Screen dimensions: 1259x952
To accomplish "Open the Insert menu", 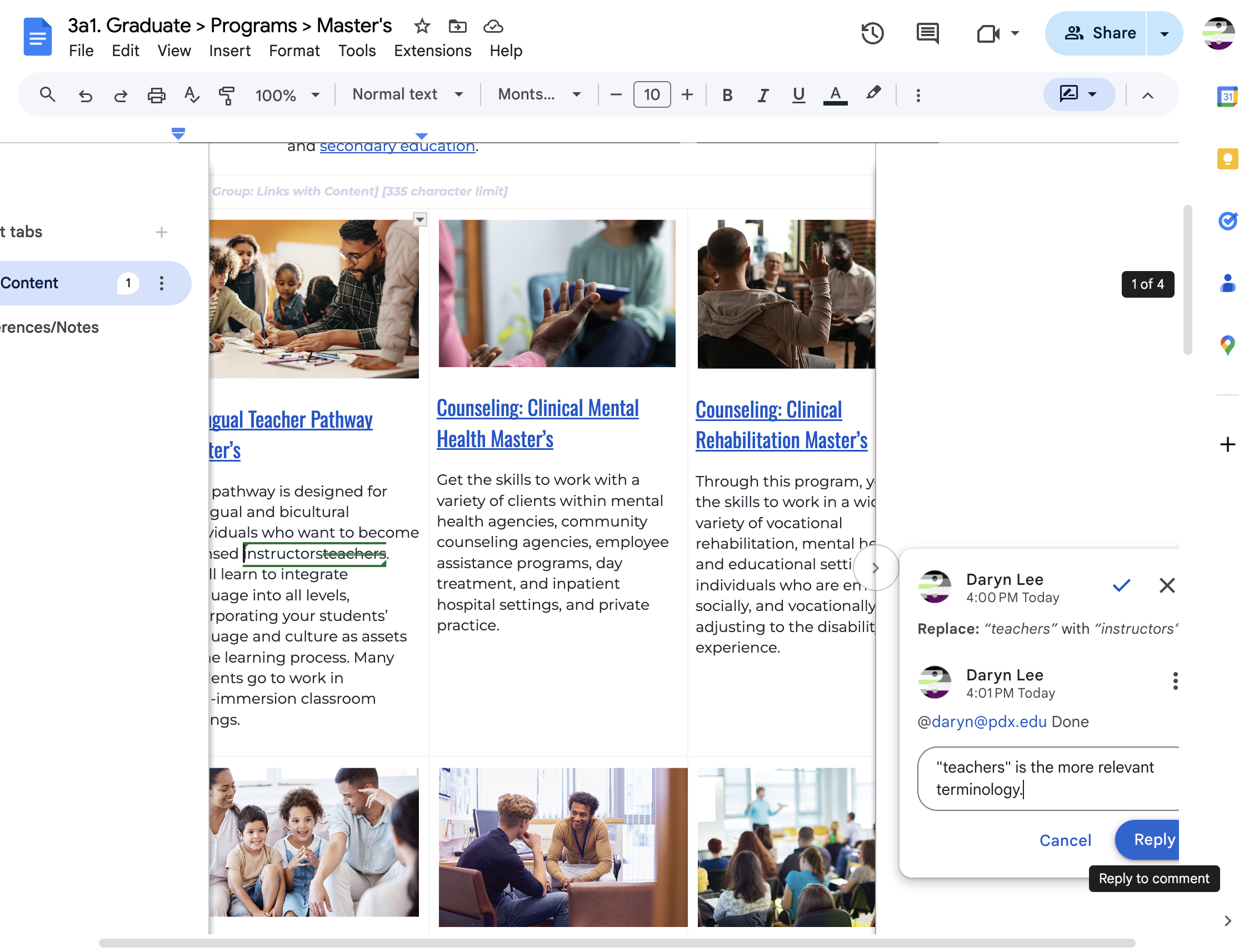I will point(229,51).
